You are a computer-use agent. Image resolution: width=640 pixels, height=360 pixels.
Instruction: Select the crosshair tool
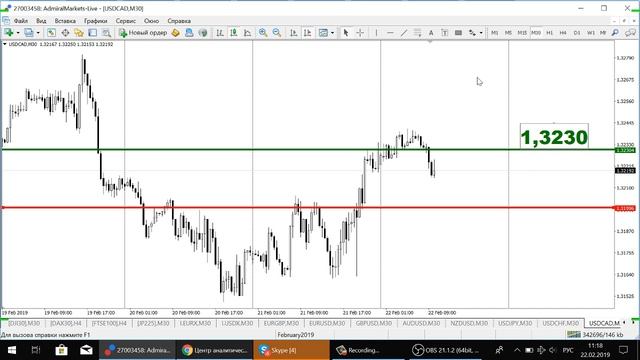point(360,33)
